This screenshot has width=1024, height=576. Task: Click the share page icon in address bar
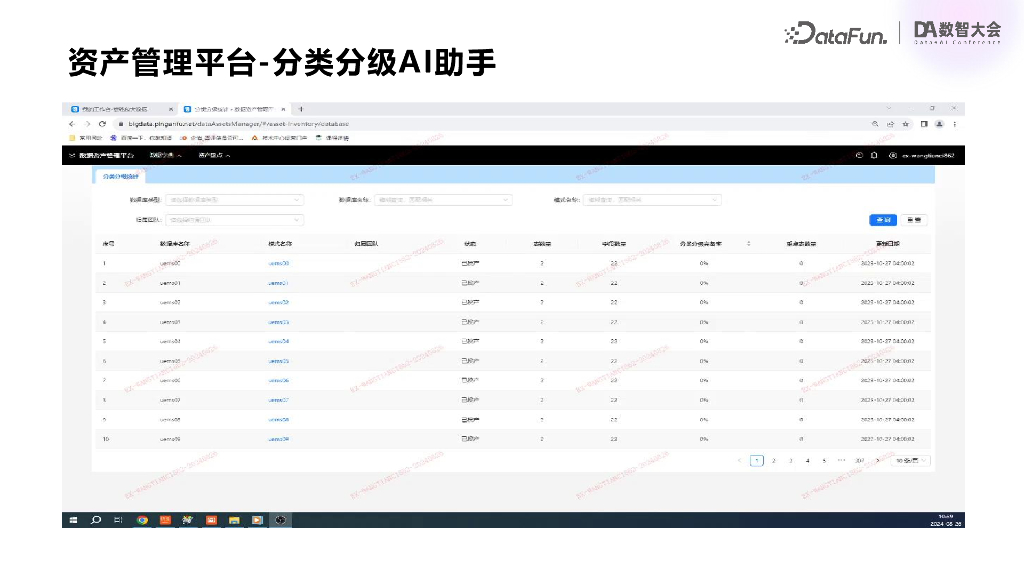coord(891,124)
